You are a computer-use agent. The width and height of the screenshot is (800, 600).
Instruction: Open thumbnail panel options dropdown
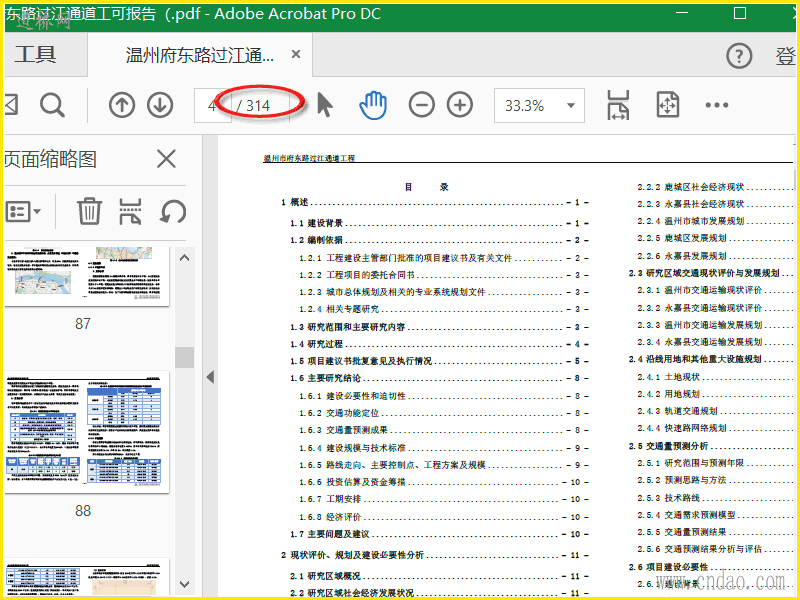[23, 211]
